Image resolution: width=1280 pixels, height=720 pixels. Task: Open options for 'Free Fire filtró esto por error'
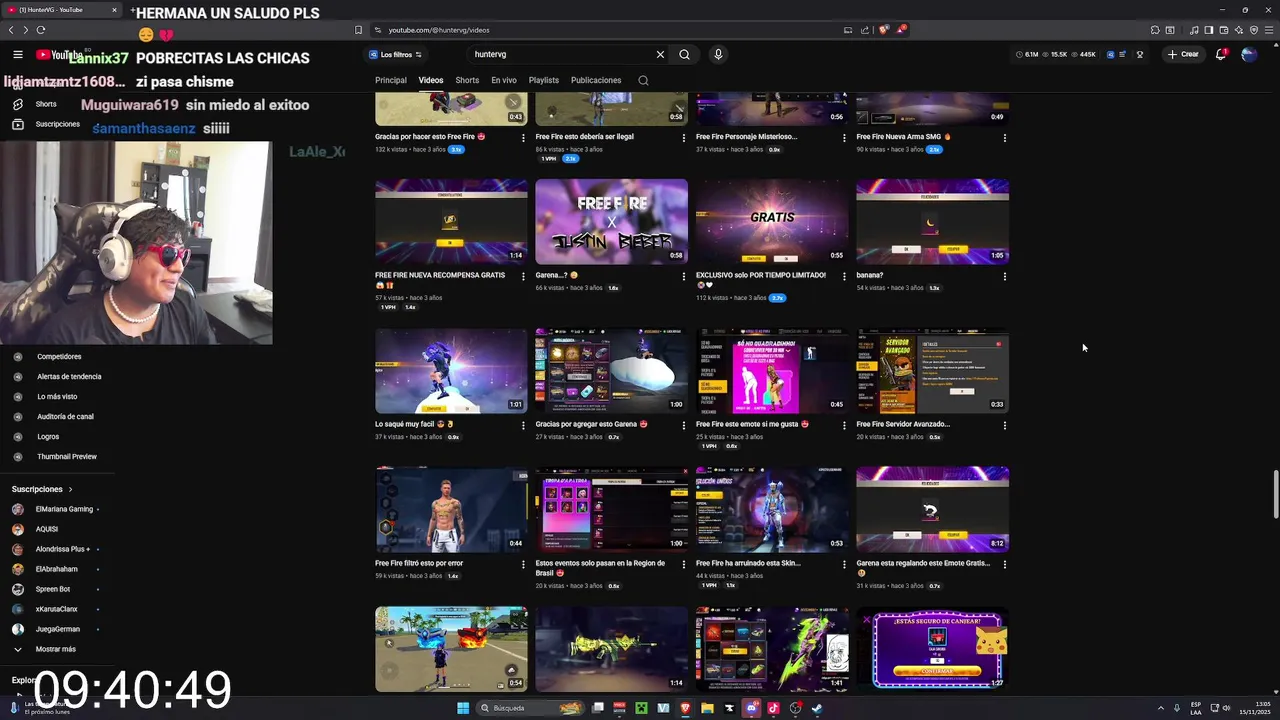pos(523,564)
